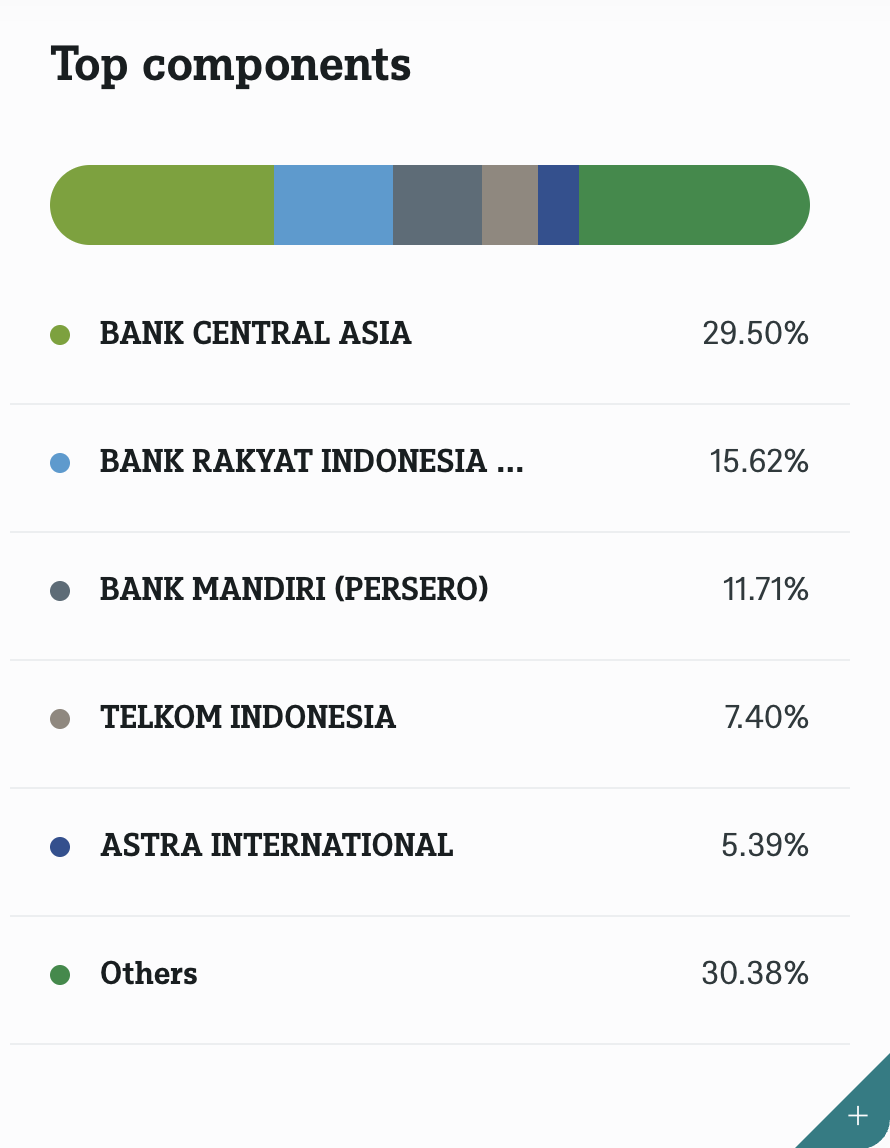
Task: Click the Top components heading
Action: tap(232, 64)
